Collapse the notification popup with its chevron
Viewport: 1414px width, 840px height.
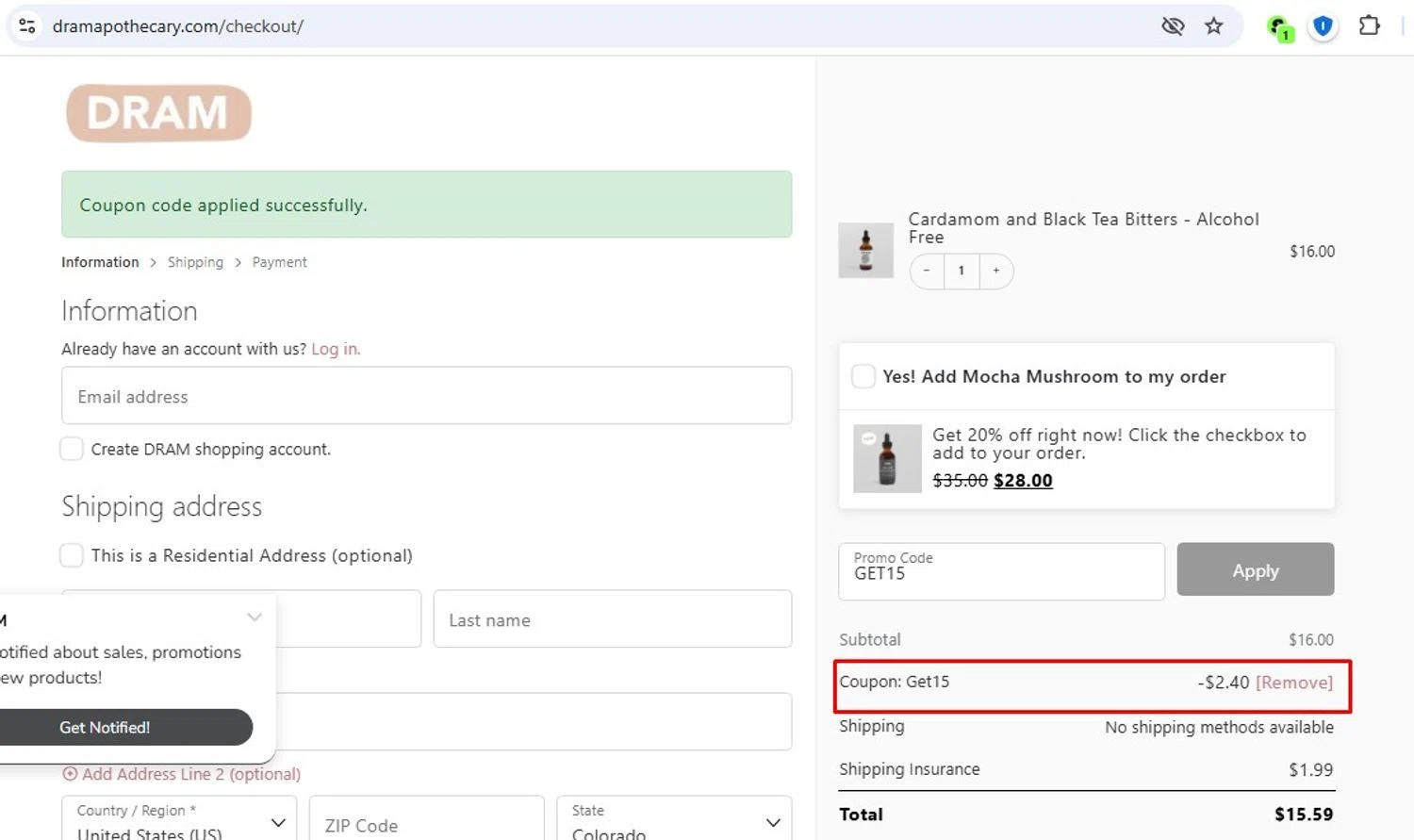point(255,618)
